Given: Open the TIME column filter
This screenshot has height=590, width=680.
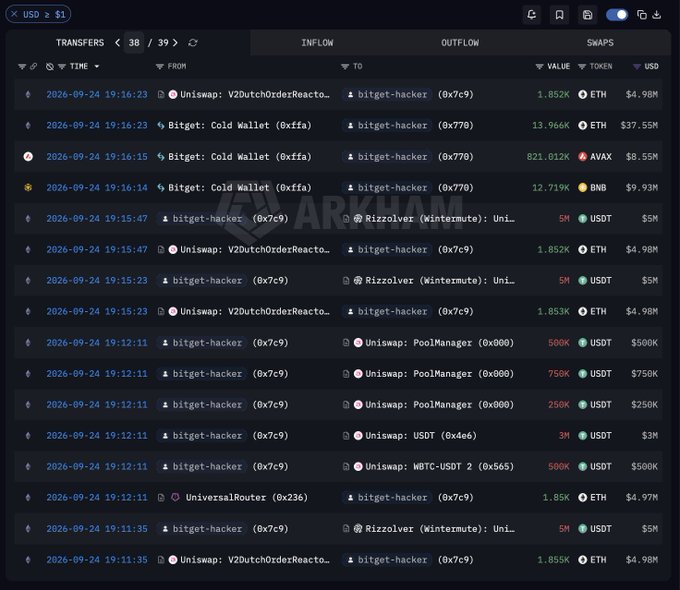Looking at the screenshot, I should point(62,66).
